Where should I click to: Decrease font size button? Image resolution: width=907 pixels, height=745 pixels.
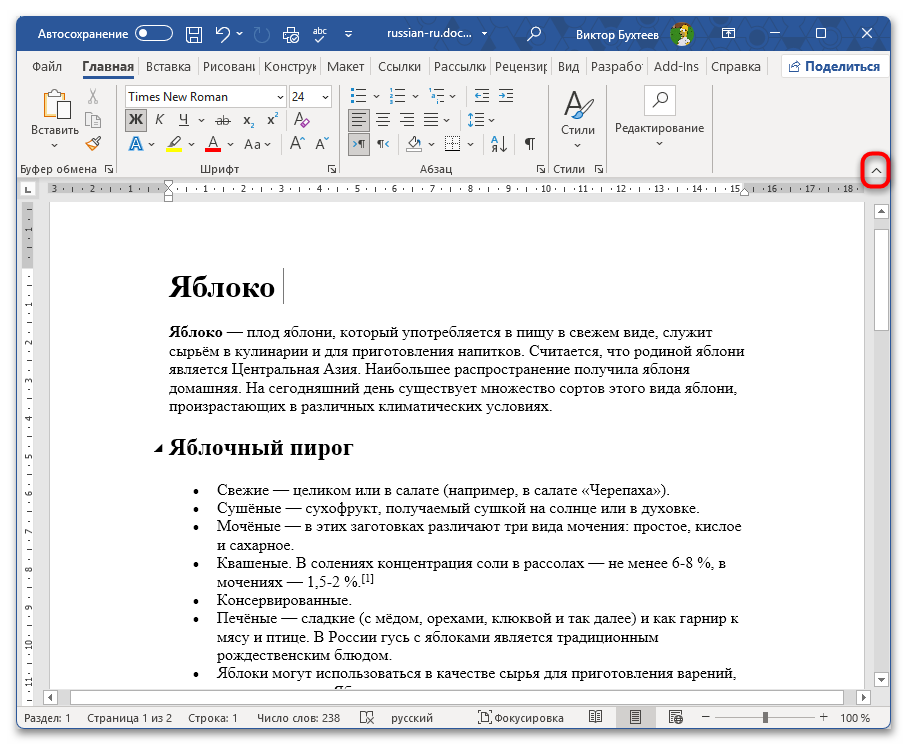click(322, 143)
